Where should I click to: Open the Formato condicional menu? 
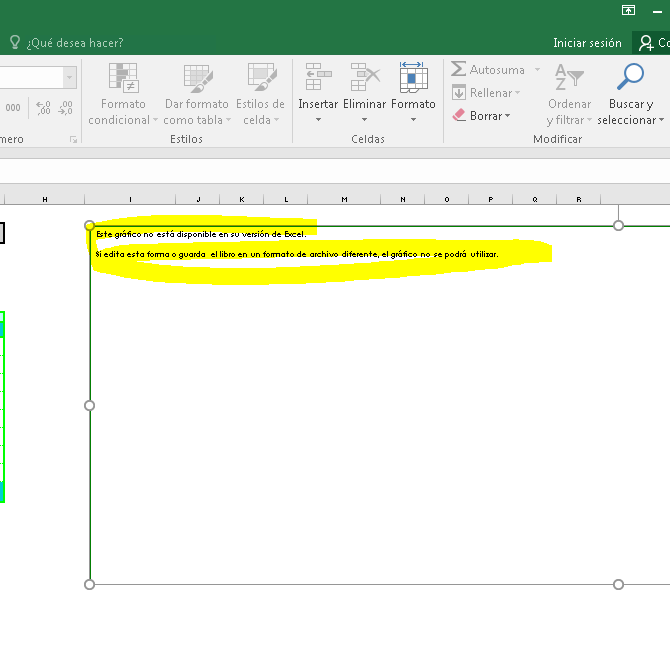click(x=123, y=94)
